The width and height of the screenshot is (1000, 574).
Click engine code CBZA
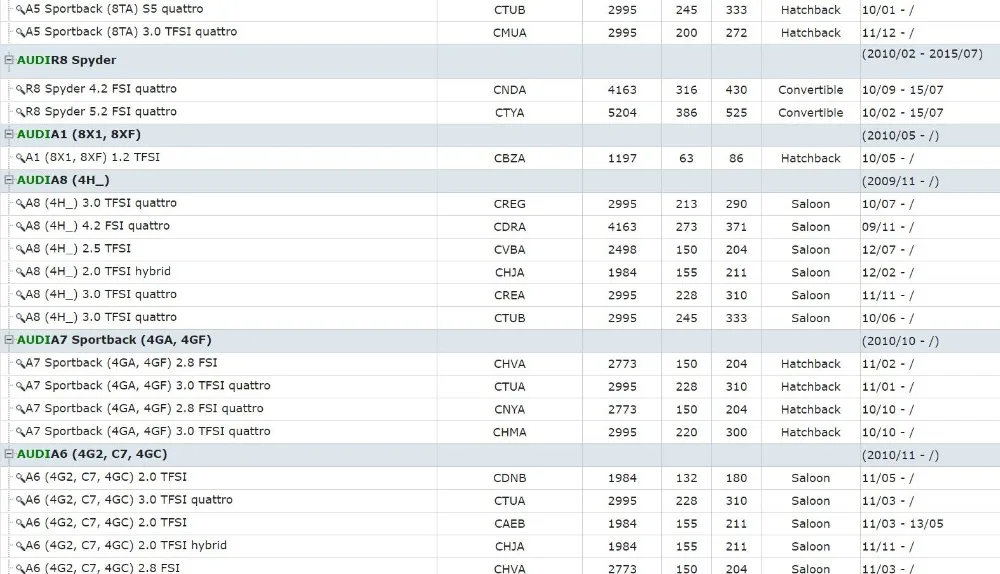coord(510,158)
